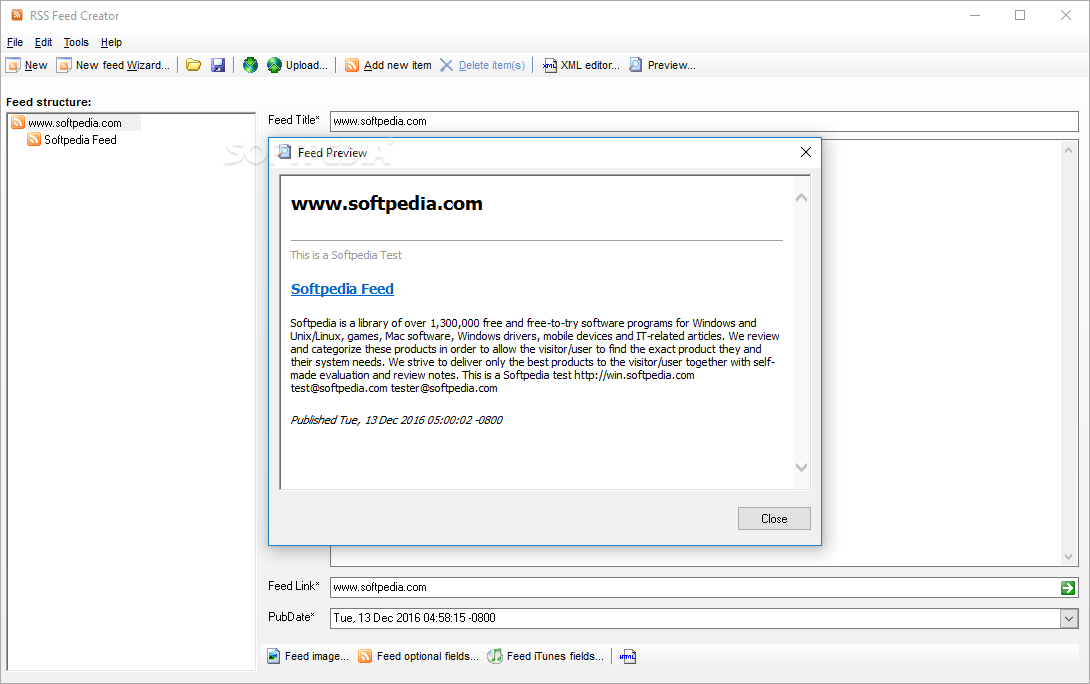1090x684 pixels.
Task: Minimize the RSS Feed Creator window
Action: (x=975, y=15)
